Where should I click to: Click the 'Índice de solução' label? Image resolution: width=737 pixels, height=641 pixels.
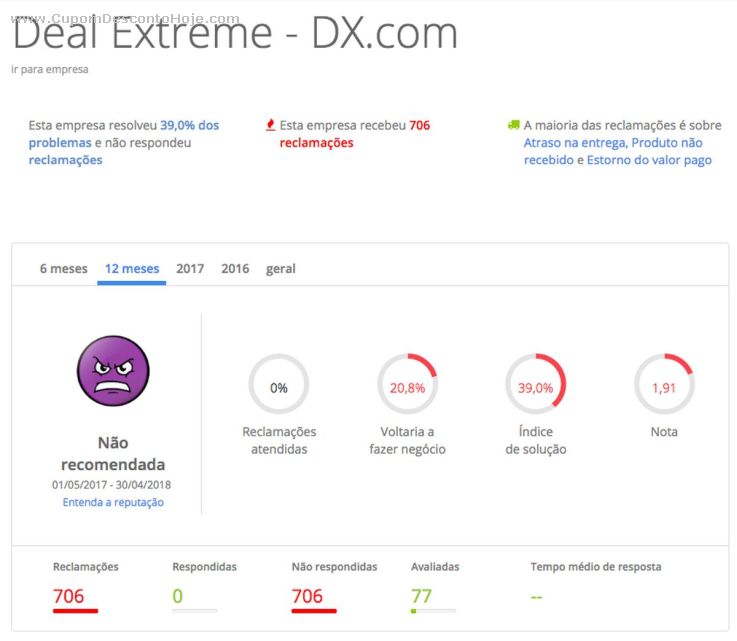pos(536,440)
